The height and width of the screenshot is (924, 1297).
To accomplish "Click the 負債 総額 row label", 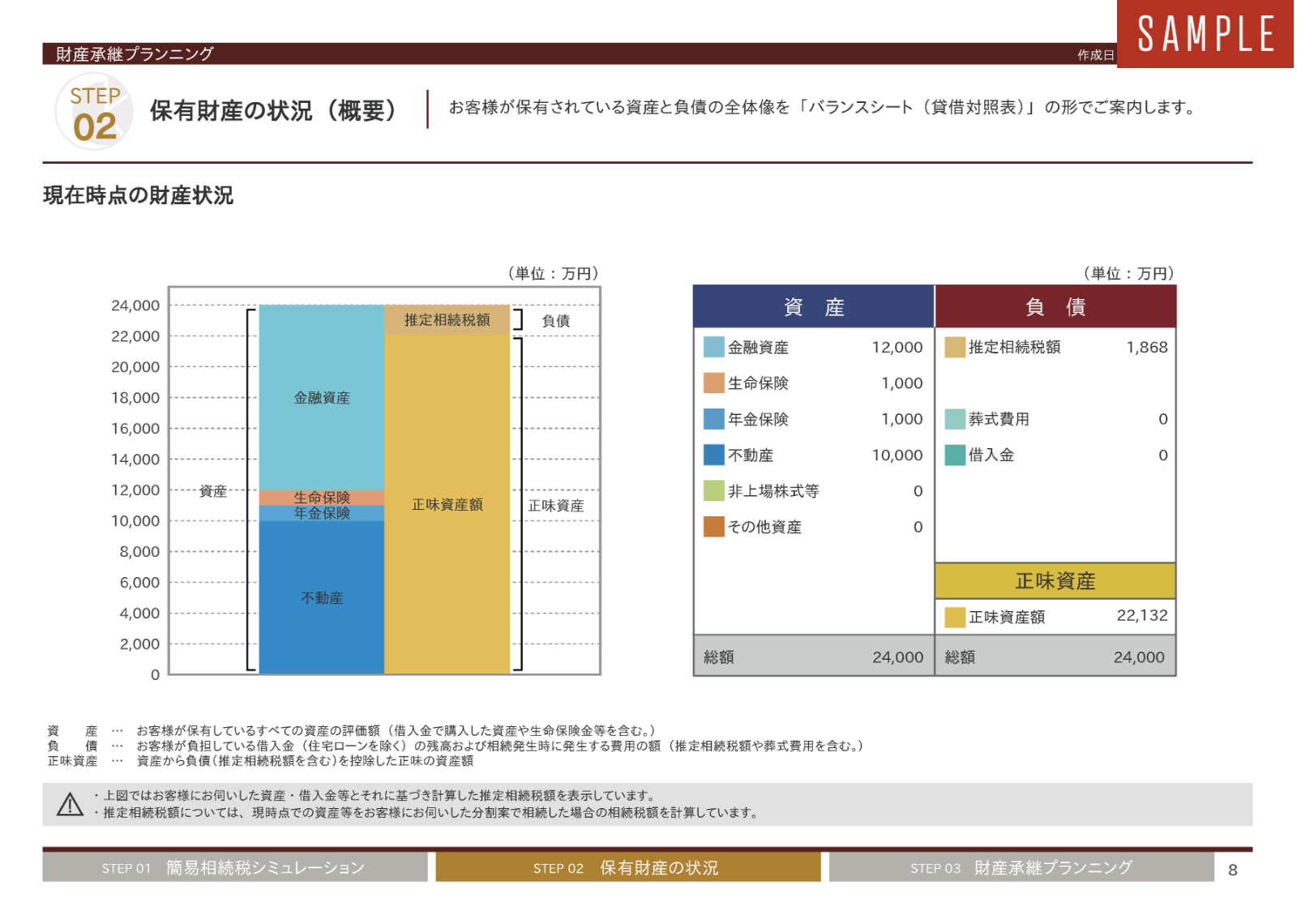I will tap(960, 657).
